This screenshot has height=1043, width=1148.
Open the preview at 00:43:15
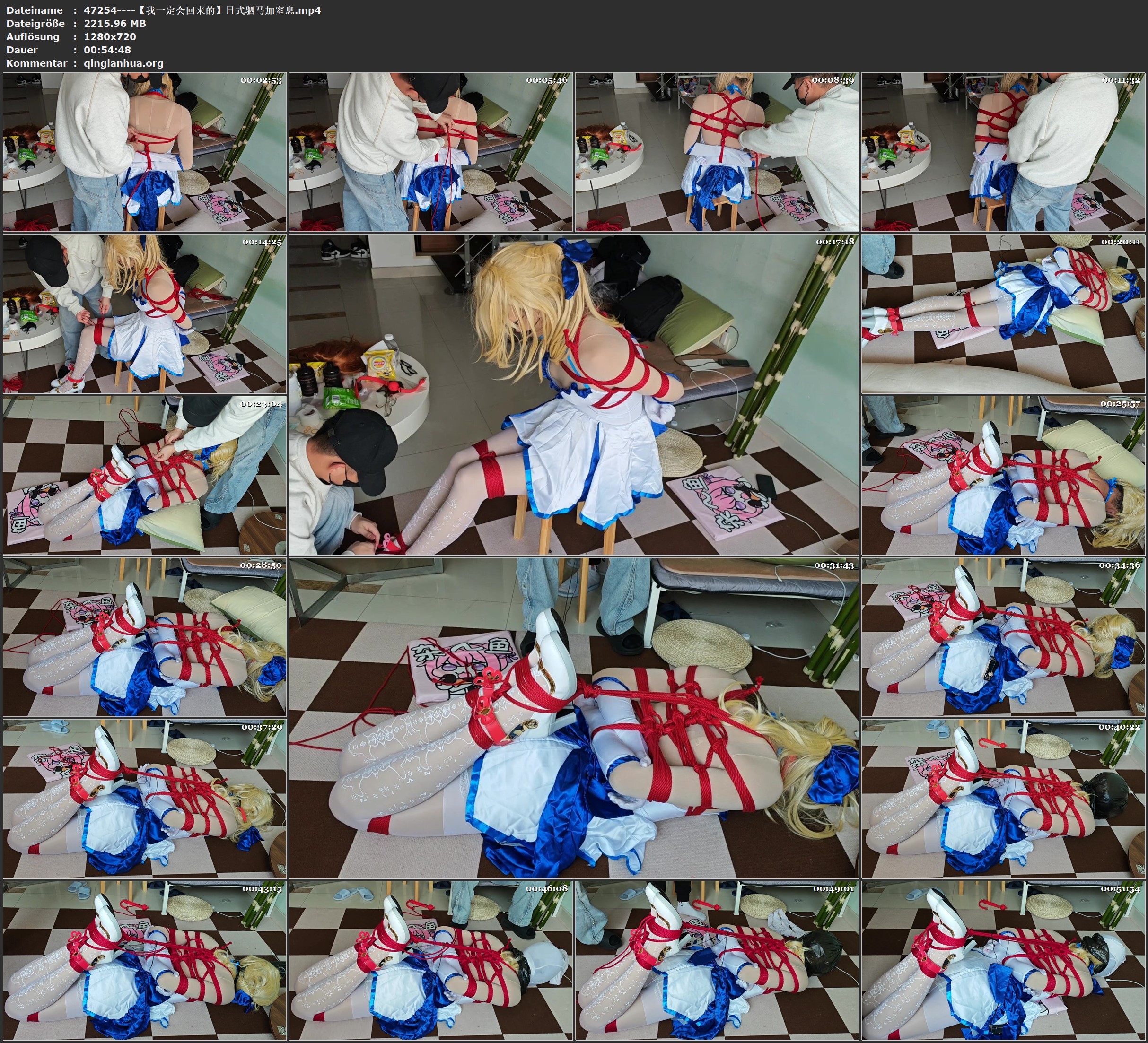pyautogui.click(x=145, y=960)
